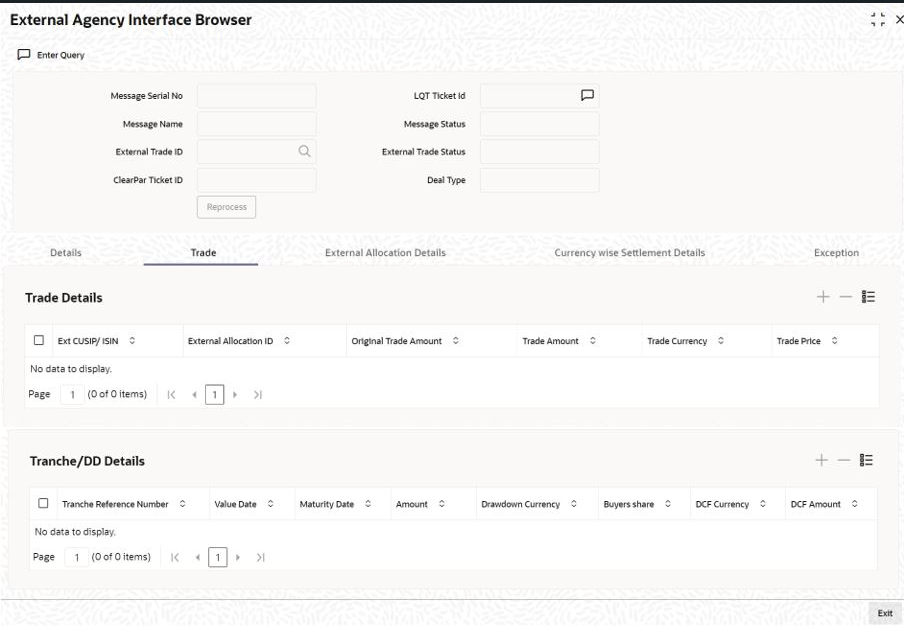
Task: Delete row from Tranche/DD Details table
Action: coord(844,460)
